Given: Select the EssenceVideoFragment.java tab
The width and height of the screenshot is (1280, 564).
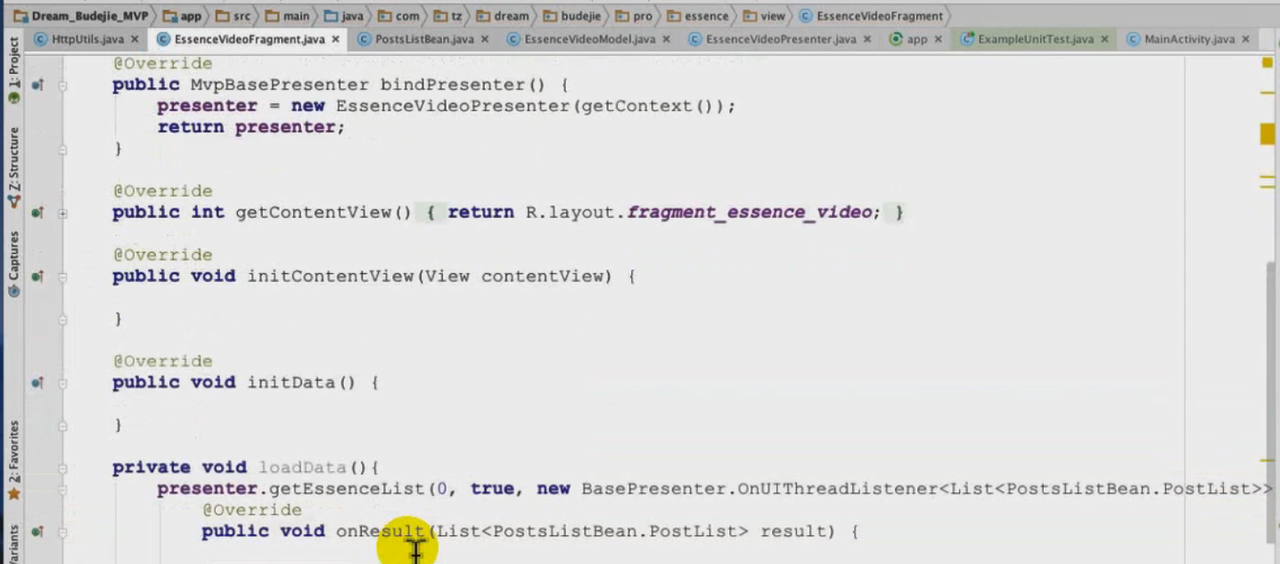Looking at the screenshot, I should coord(249,39).
